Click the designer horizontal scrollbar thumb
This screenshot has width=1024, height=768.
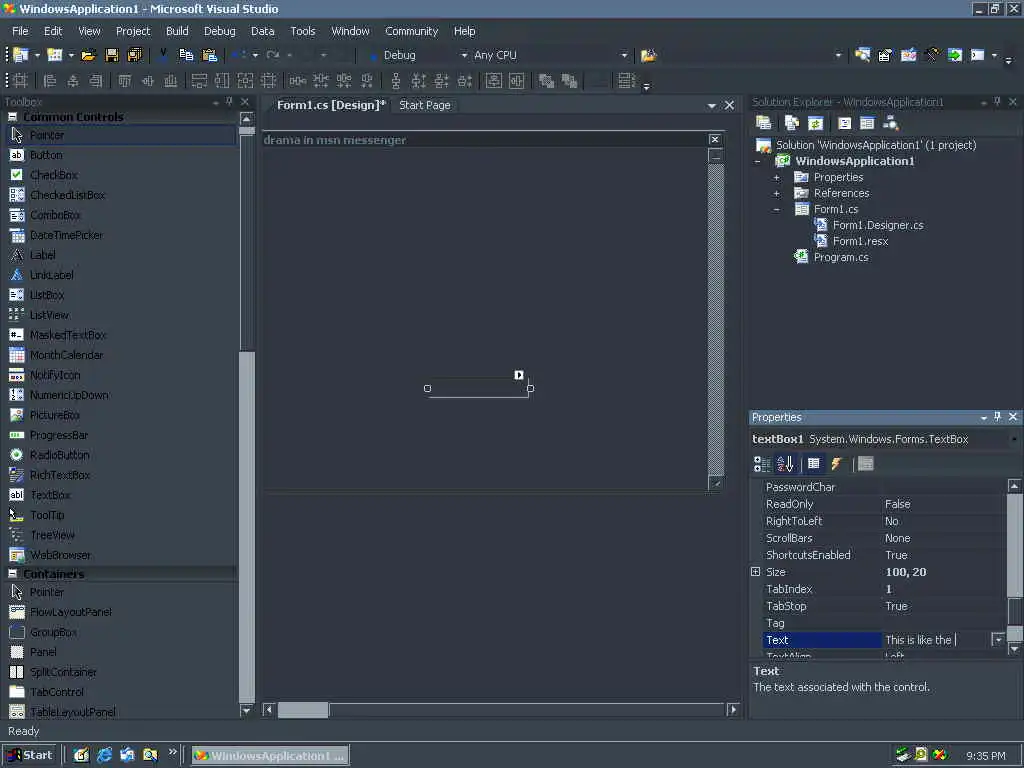click(303, 710)
